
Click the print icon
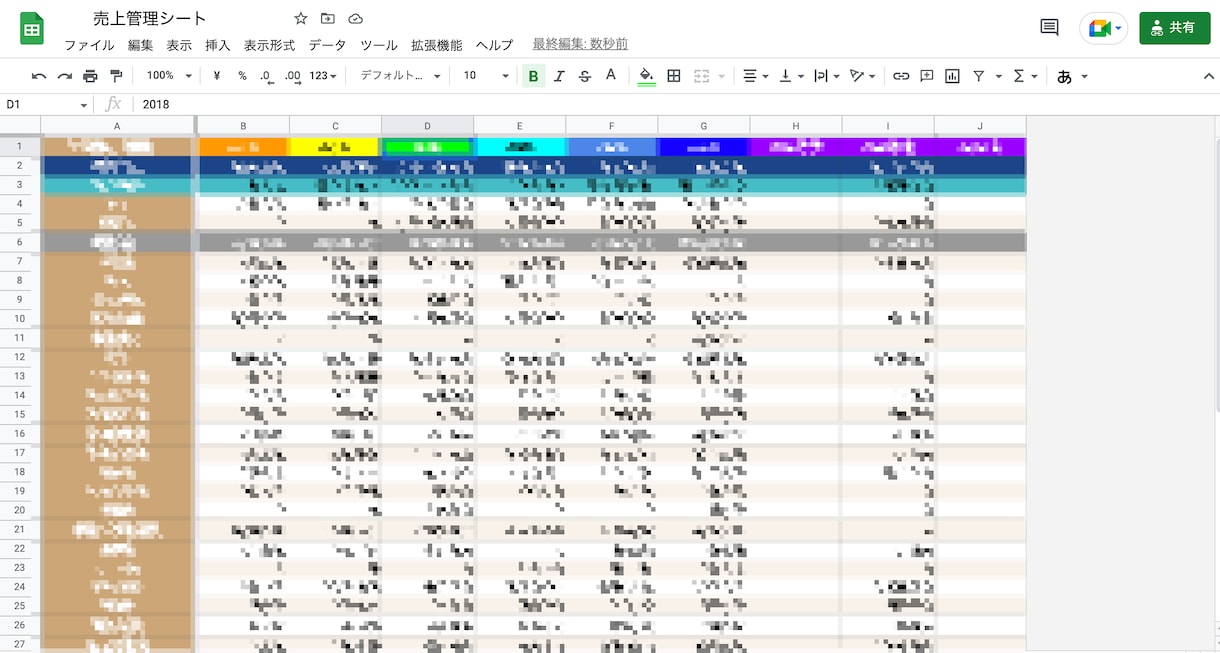(x=90, y=76)
